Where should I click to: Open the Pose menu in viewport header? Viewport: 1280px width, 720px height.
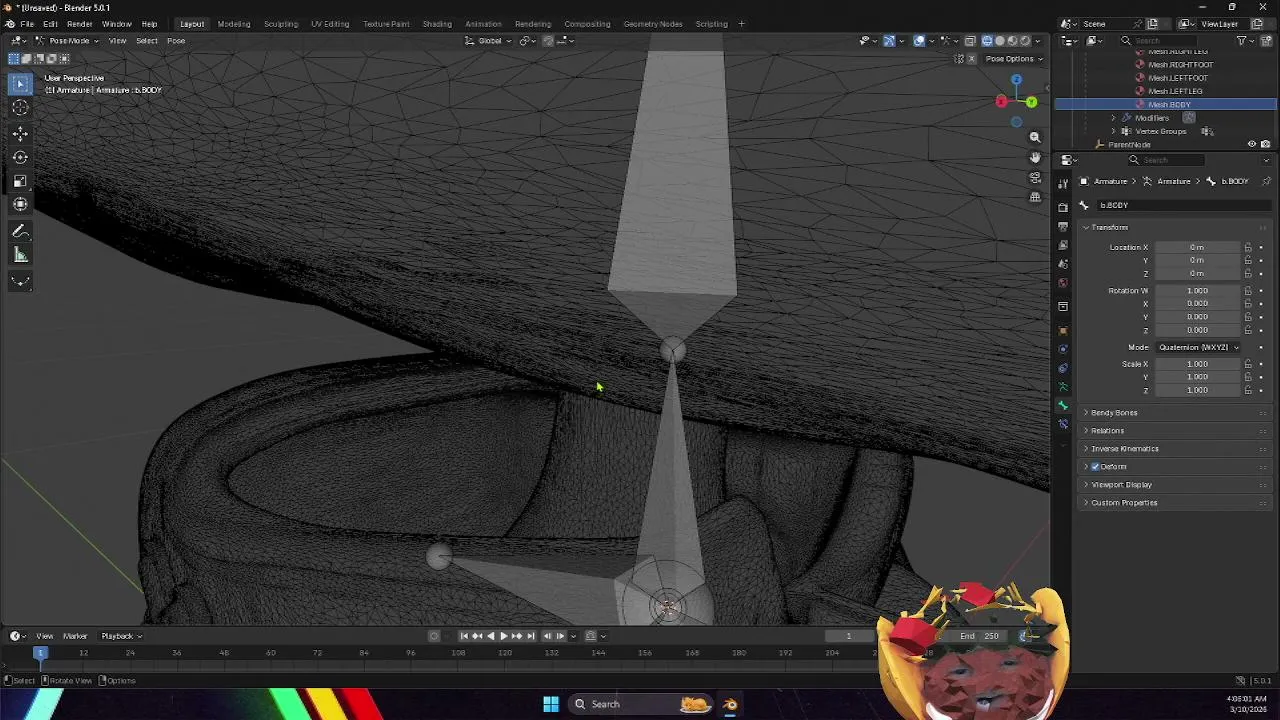pos(176,41)
